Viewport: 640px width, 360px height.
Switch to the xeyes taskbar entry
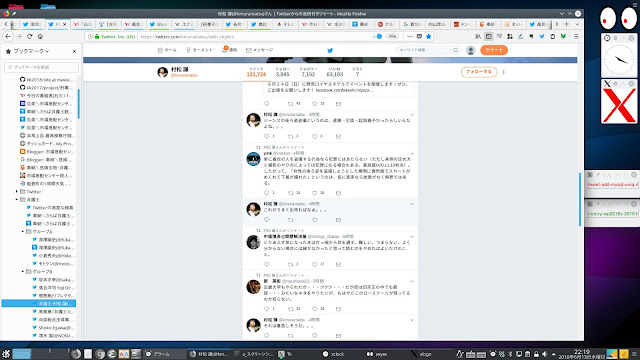coord(377,354)
